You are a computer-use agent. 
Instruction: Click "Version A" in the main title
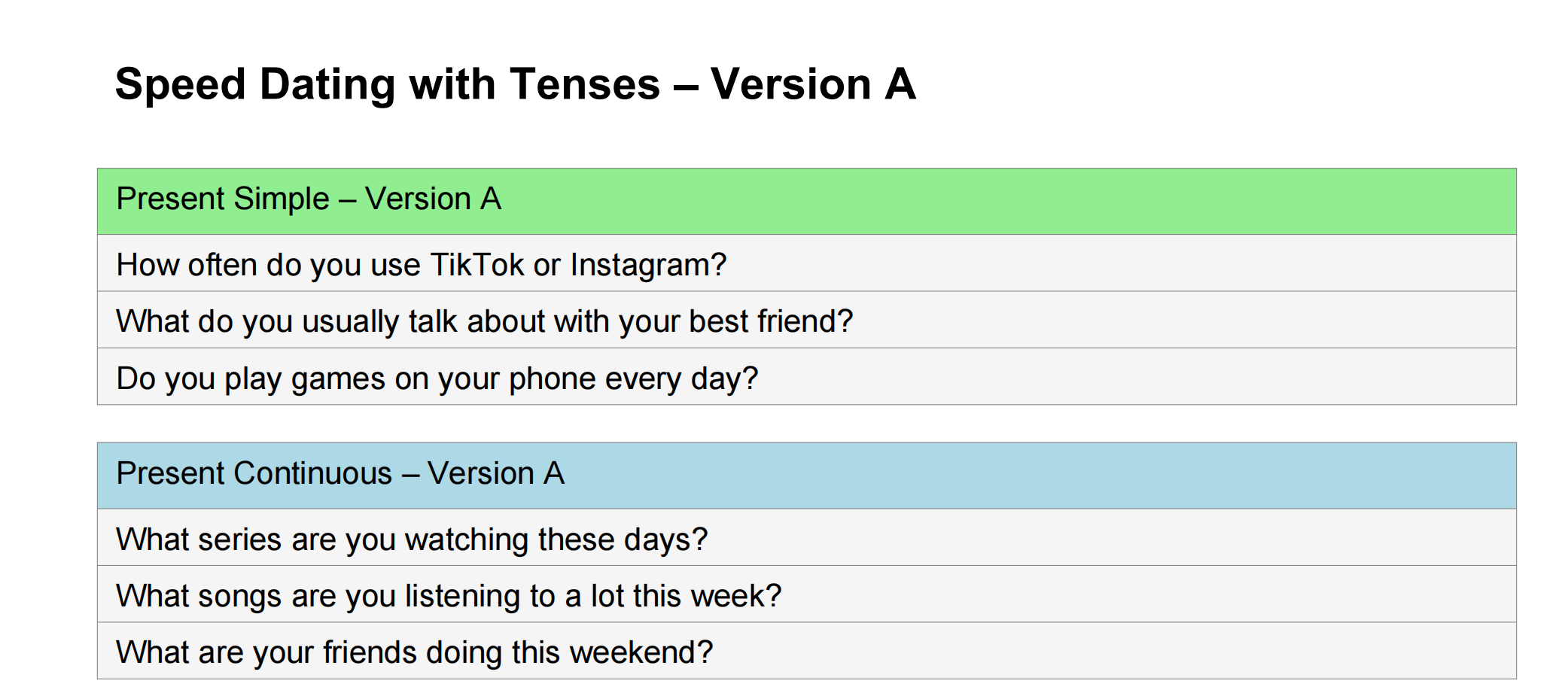pyautogui.click(x=813, y=84)
